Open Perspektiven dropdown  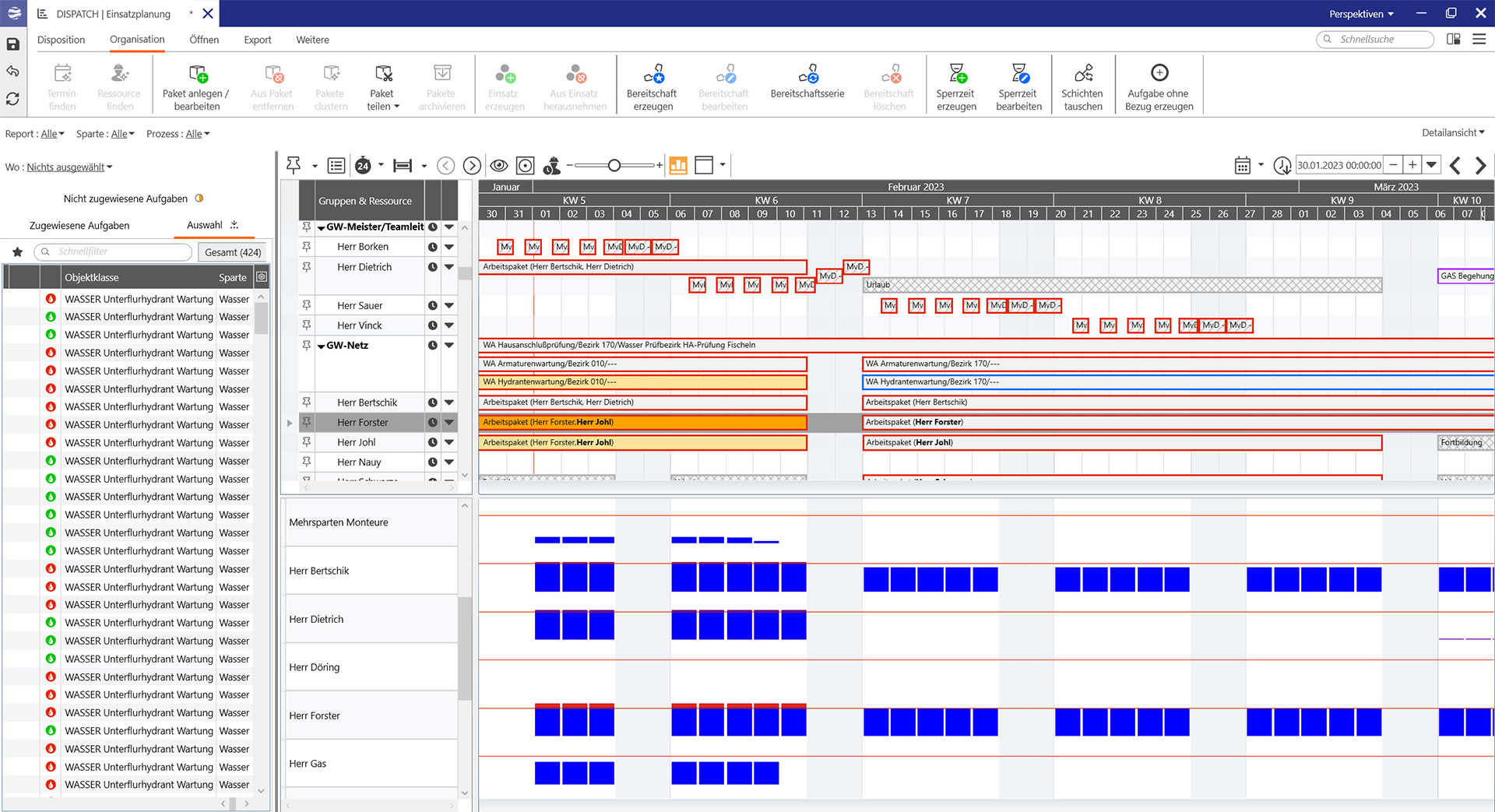click(x=1361, y=14)
